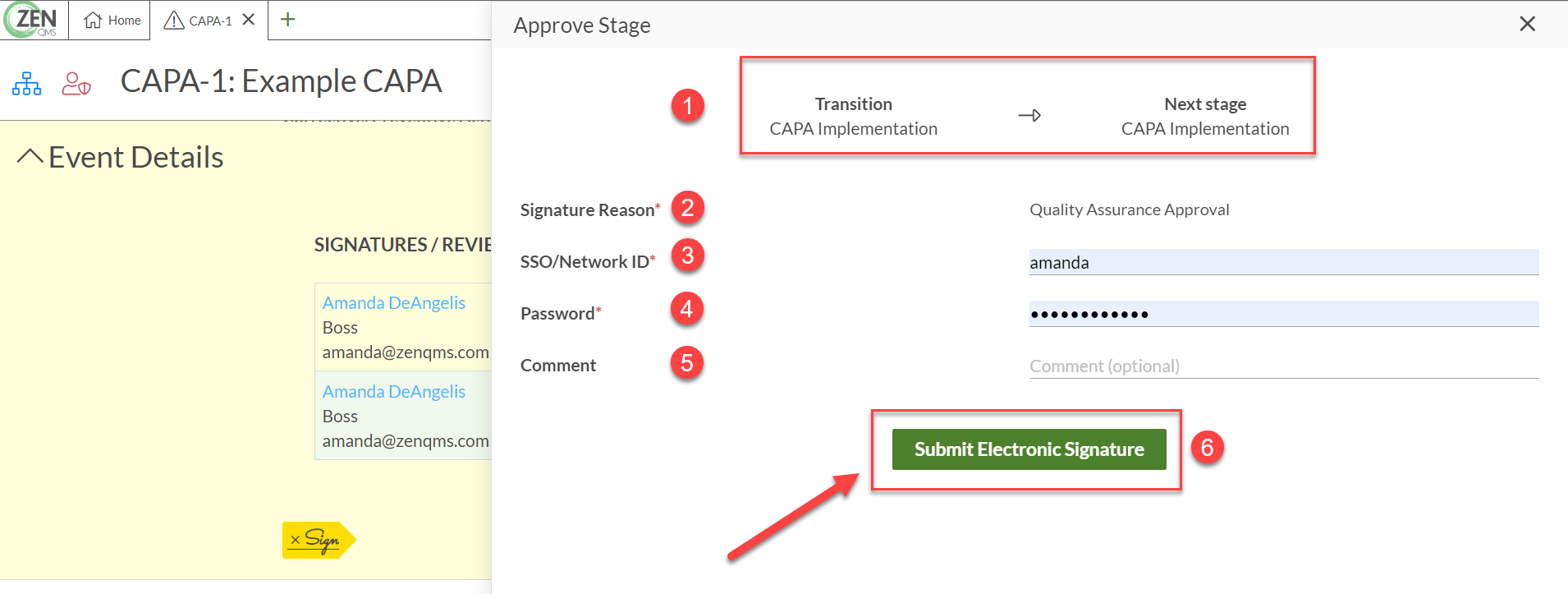
Task: Click the yellow Sign tag
Action: point(319,540)
